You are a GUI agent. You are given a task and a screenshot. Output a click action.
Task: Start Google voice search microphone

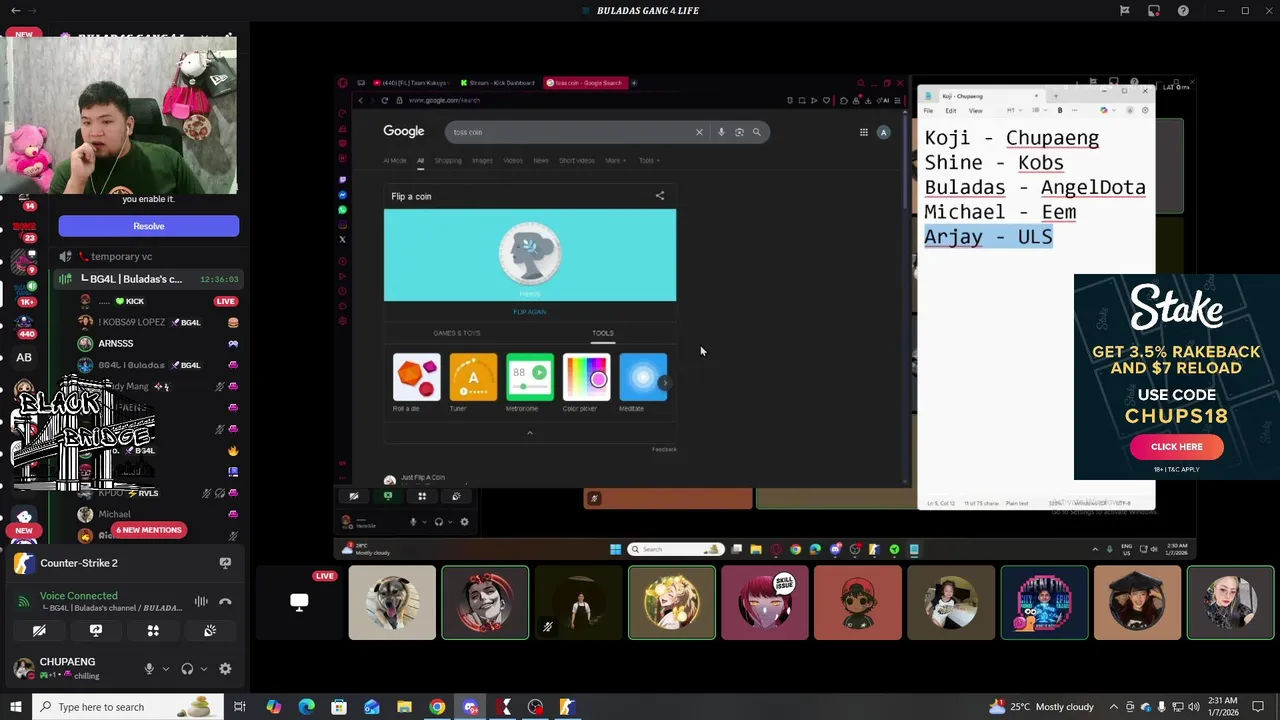(x=721, y=132)
